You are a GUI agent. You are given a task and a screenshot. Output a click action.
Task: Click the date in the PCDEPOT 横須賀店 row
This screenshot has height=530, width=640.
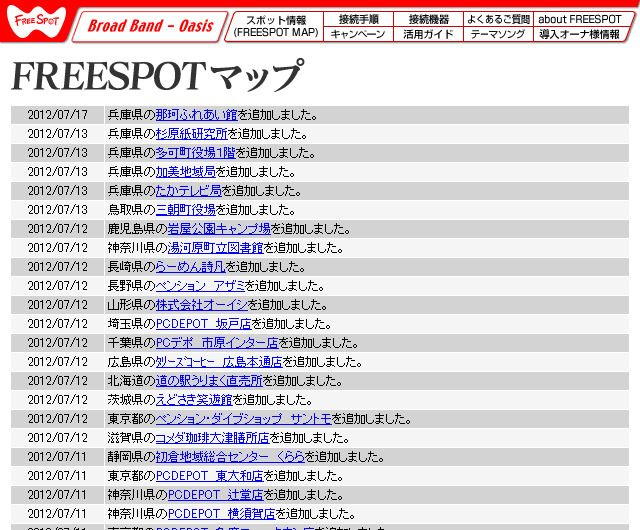point(58,514)
